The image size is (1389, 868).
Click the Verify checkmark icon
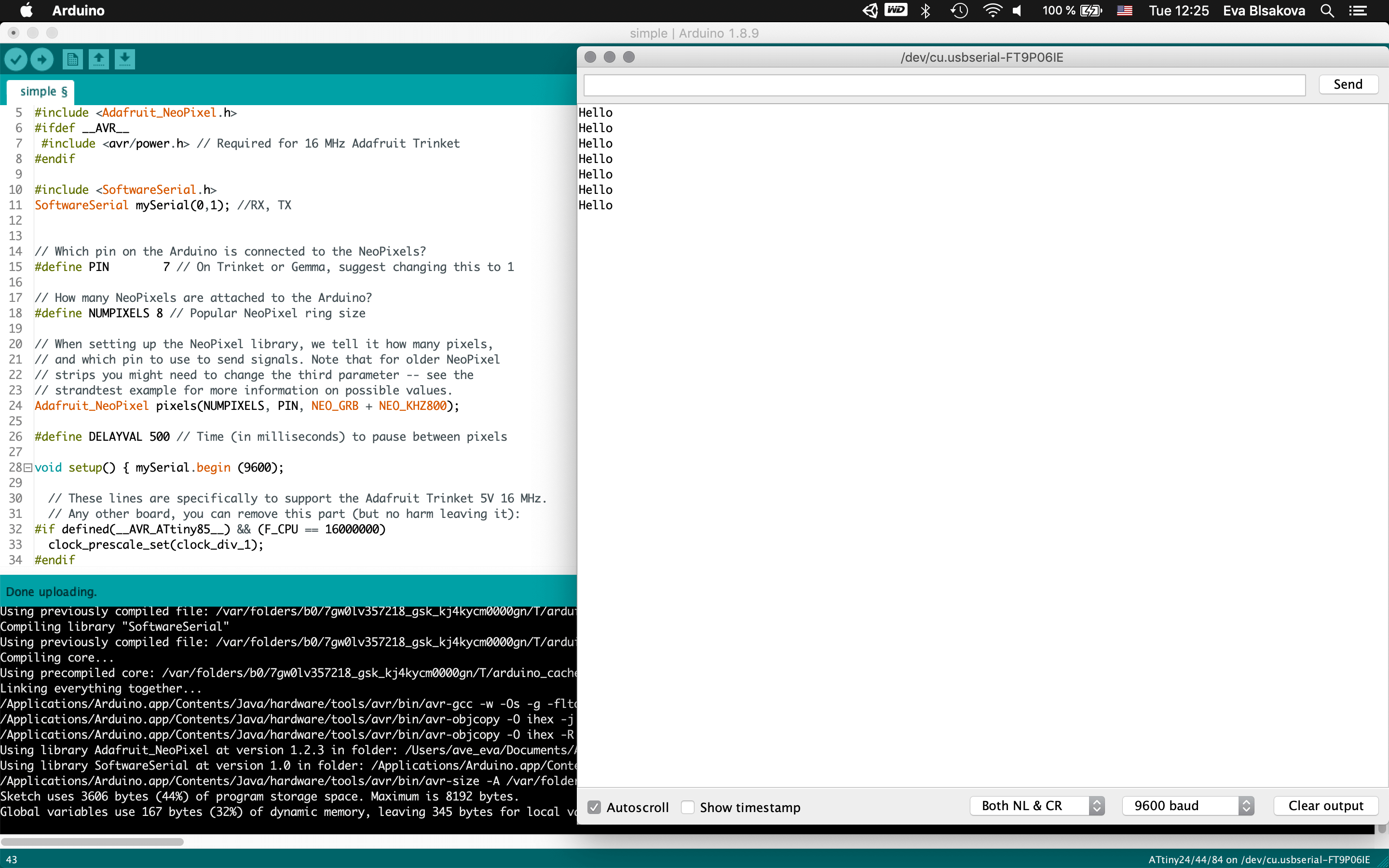(x=16, y=59)
